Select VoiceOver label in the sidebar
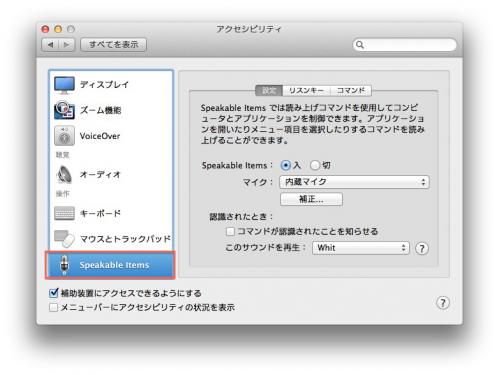Image resolution: width=499 pixels, height=375 pixels. [x=100, y=136]
